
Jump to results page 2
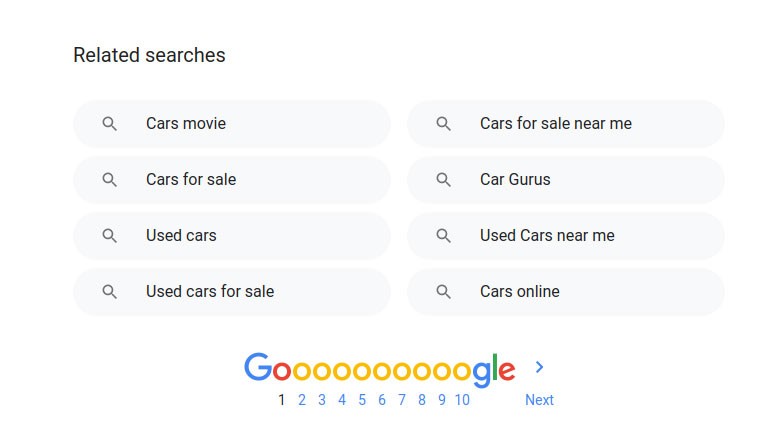[302, 400]
